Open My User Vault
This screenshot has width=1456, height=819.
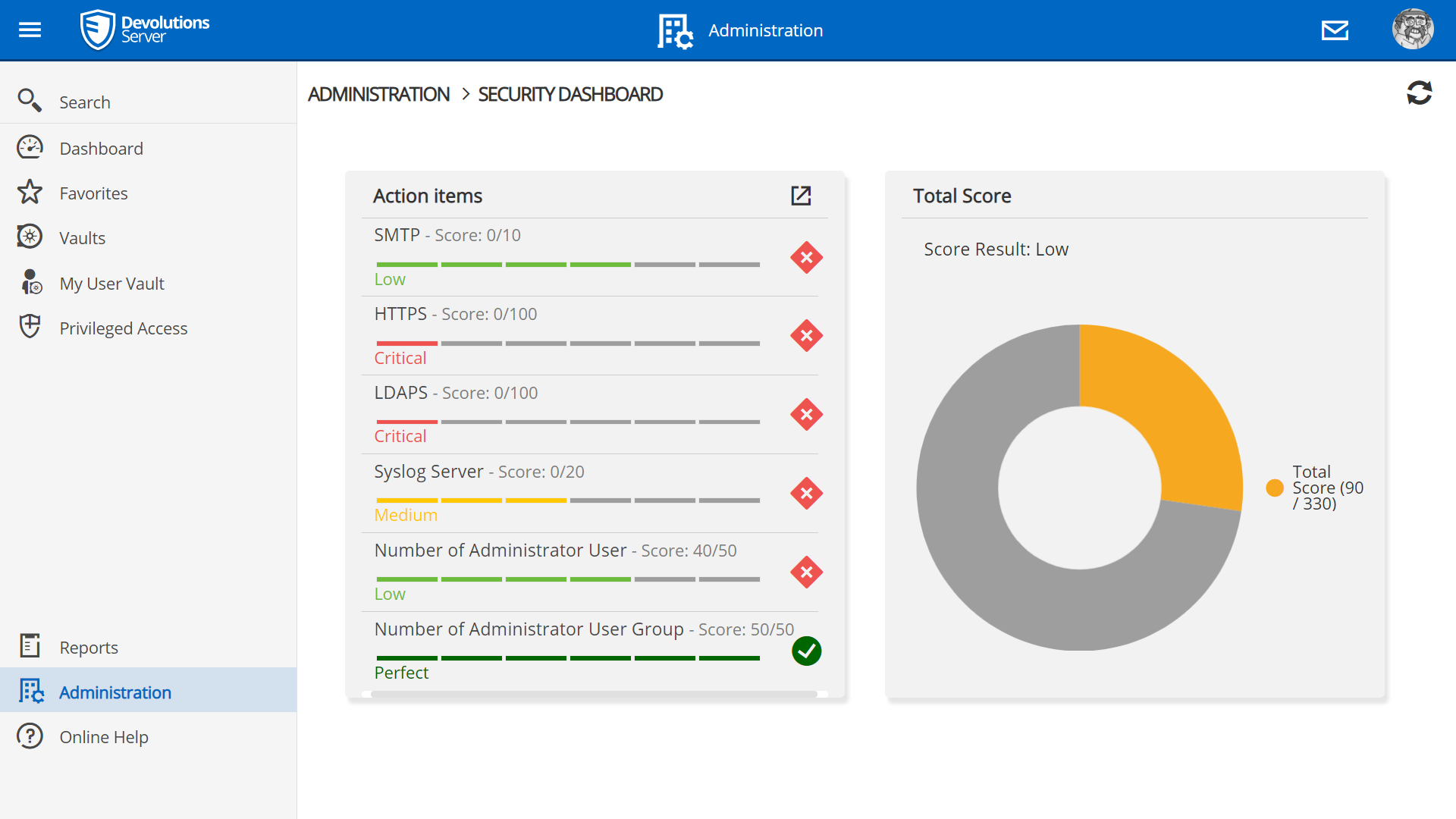tap(111, 284)
